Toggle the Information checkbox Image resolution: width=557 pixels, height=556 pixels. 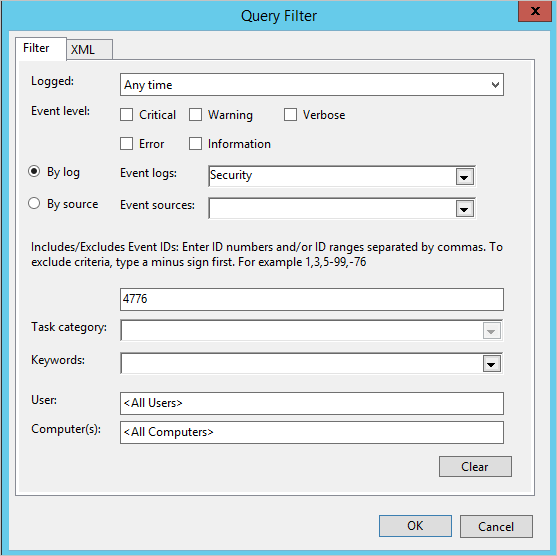(195, 144)
